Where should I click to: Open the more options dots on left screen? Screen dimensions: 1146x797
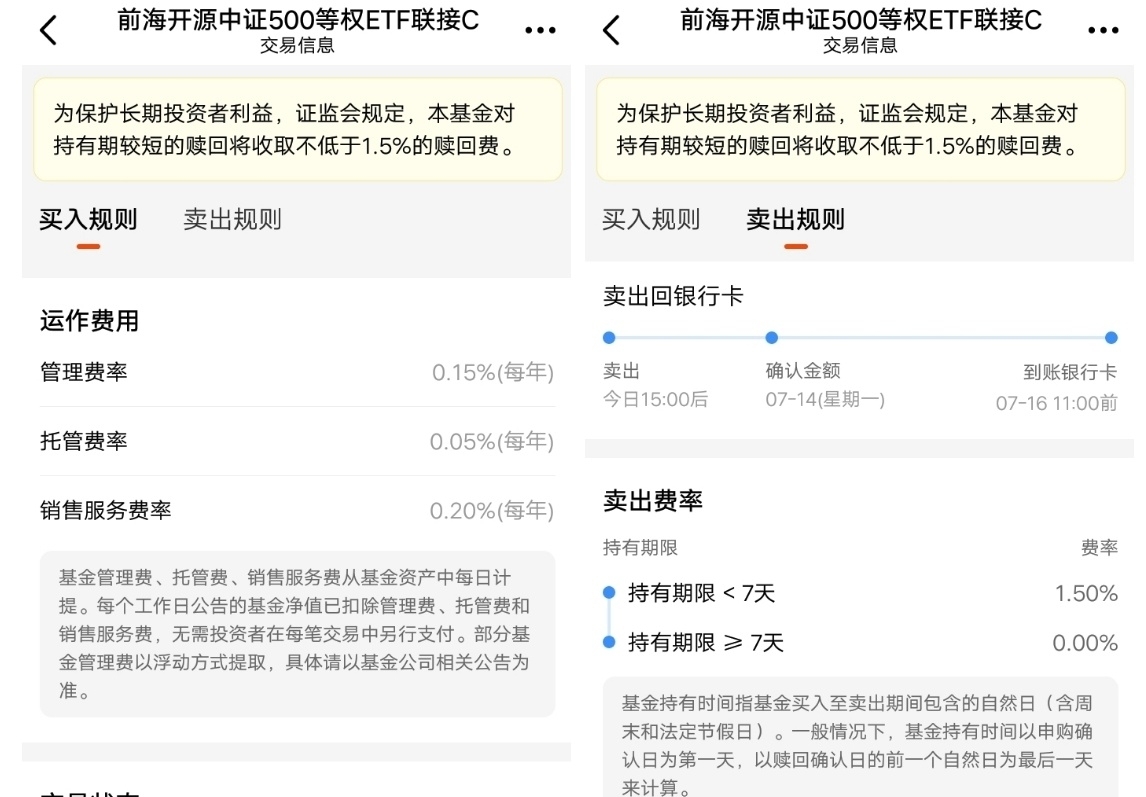pyautogui.click(x=540, y=30)
